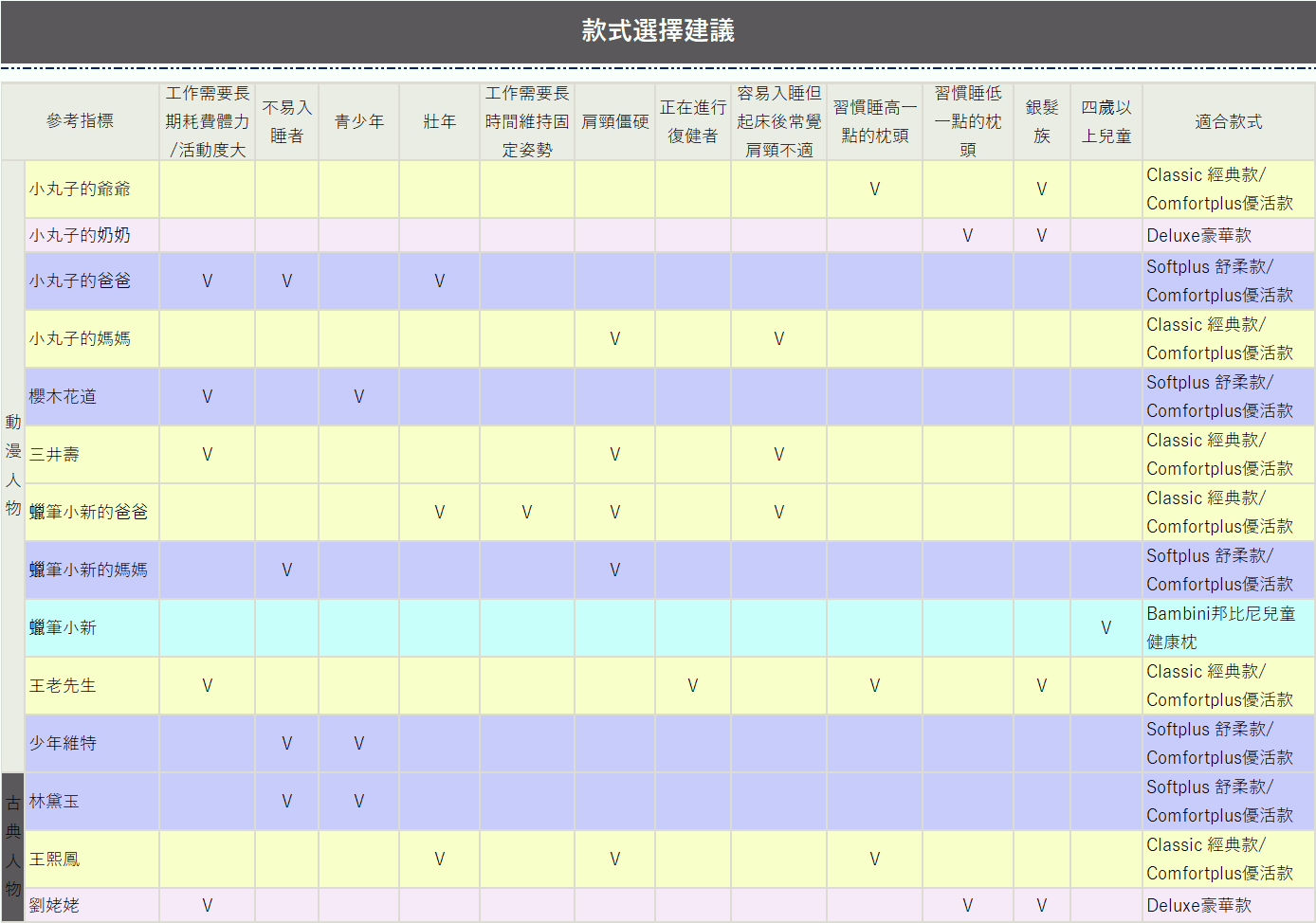Click the Classic style cell for 王熙鳳

pos(1229,859)
